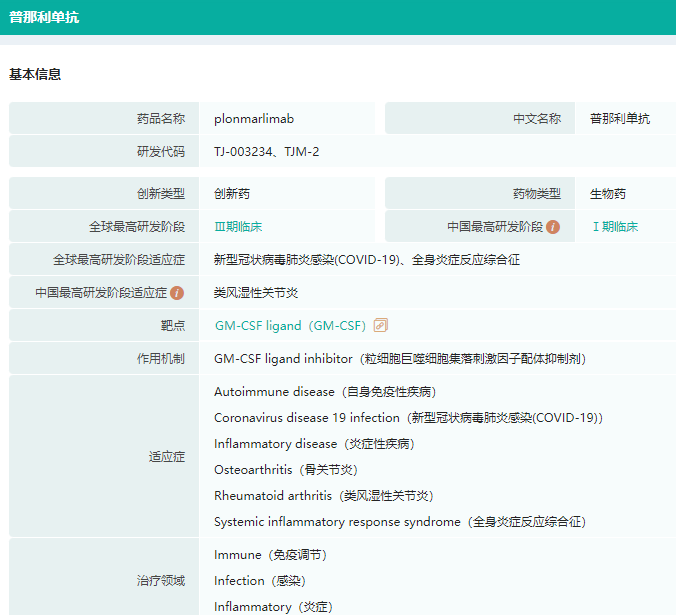Open the Ⅲ期临床 global phase link

click(x=238, y=227)
